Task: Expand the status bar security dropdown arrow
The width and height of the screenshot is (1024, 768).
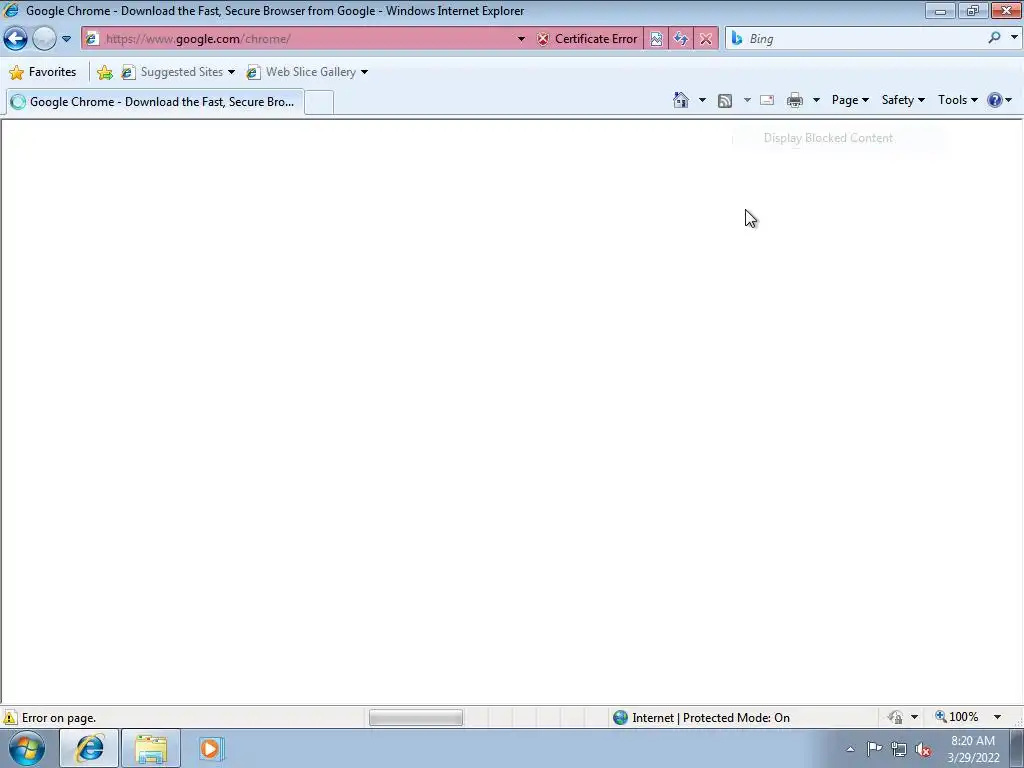Action: 914,717
